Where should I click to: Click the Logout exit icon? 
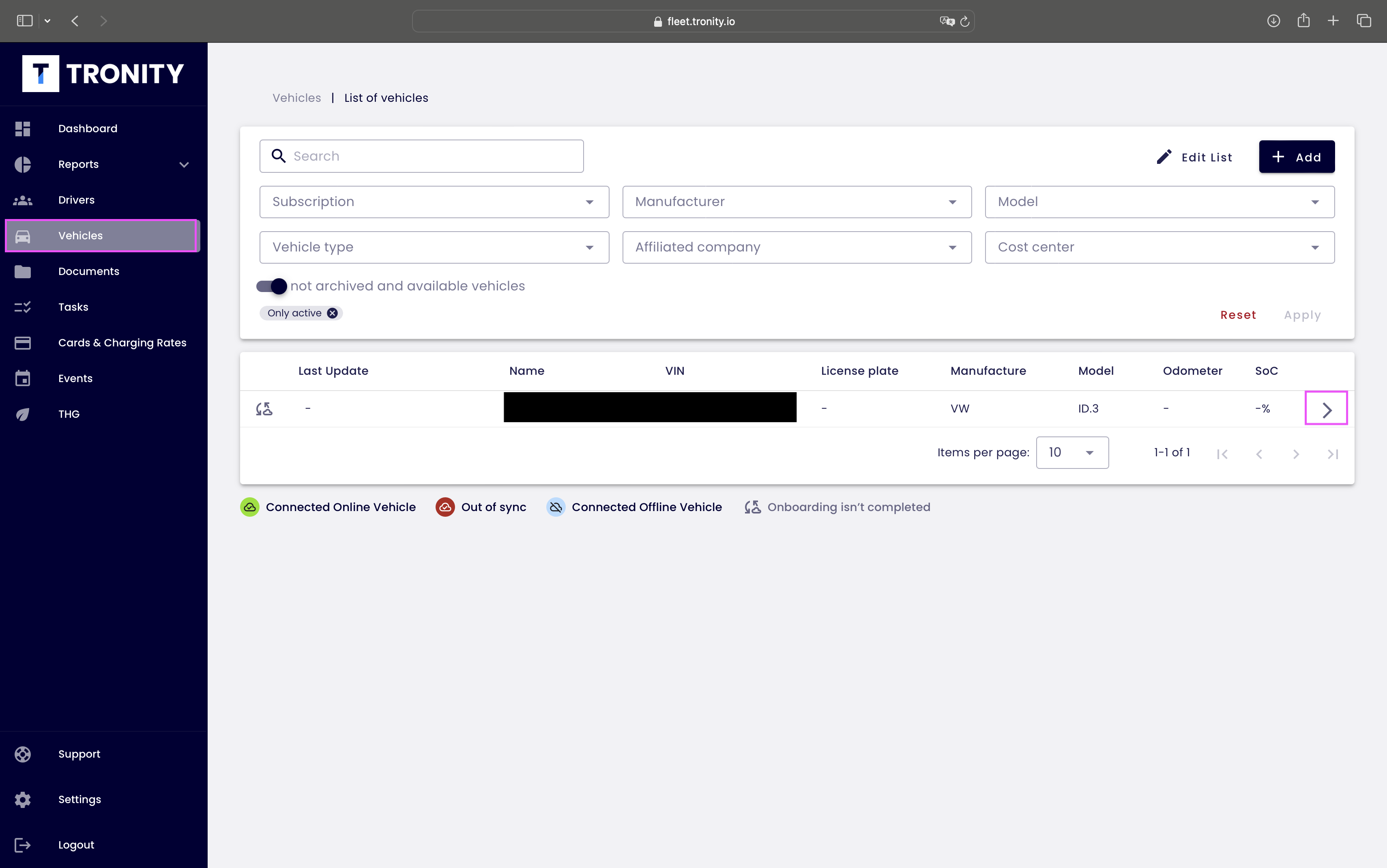(x=23, y=844)
